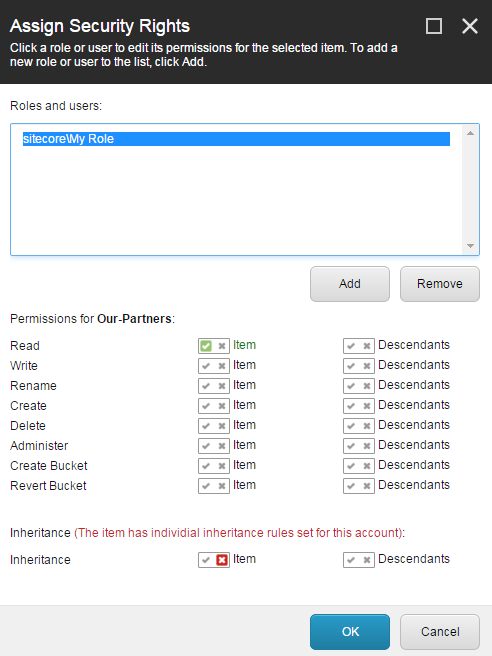This screenshot has height=656, width=492.
Task: Click the roles list scroll-up arrow
Action: tap(470, 133)
